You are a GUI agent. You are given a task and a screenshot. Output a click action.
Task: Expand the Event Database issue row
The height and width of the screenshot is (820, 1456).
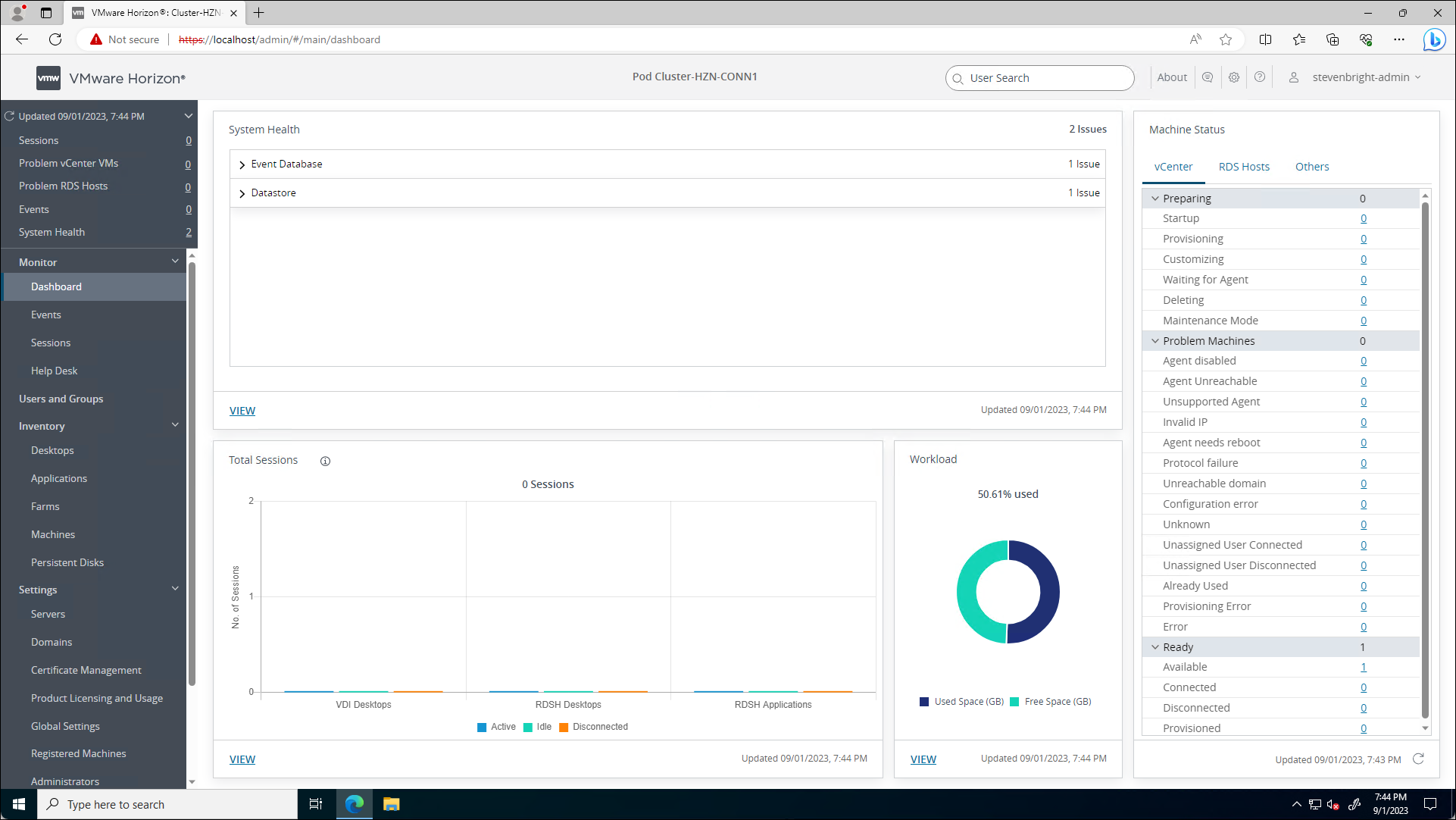tap(242, 164)
